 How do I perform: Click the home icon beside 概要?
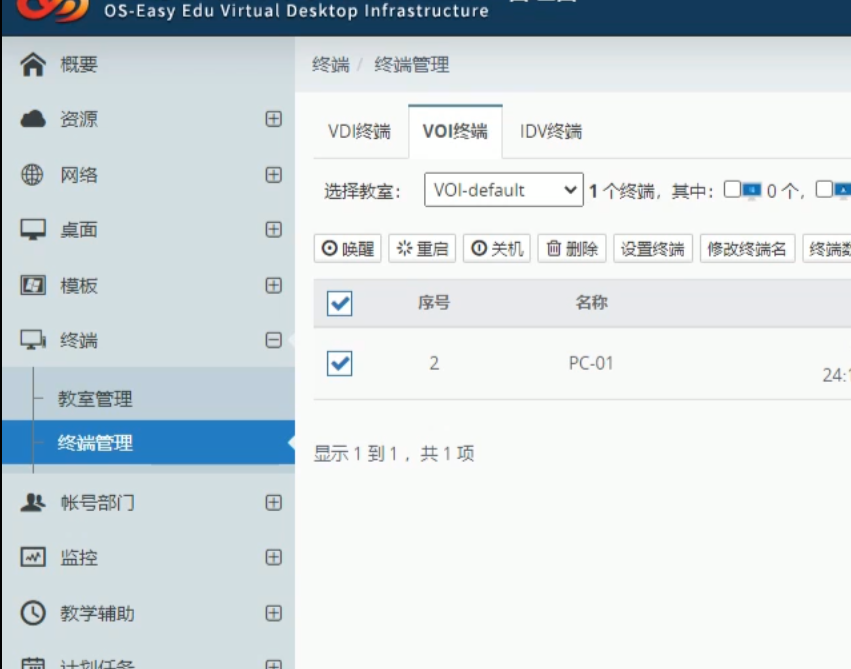(33, 65)
